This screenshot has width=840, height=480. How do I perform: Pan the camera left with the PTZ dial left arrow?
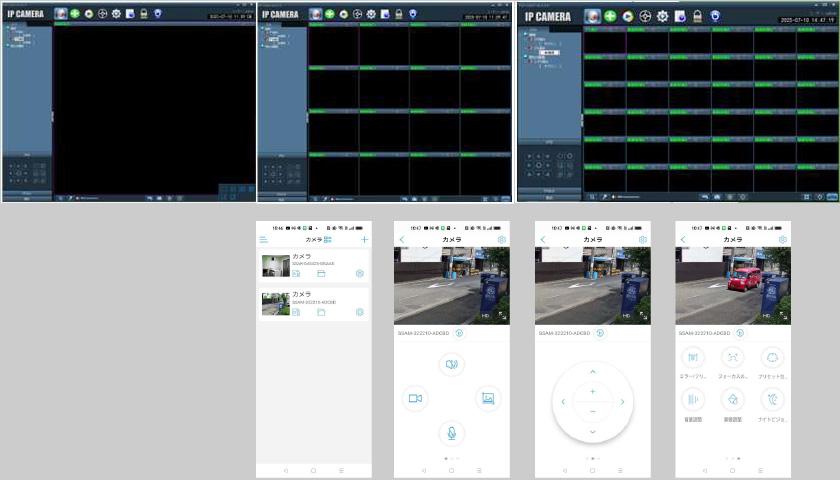(563, 401)
